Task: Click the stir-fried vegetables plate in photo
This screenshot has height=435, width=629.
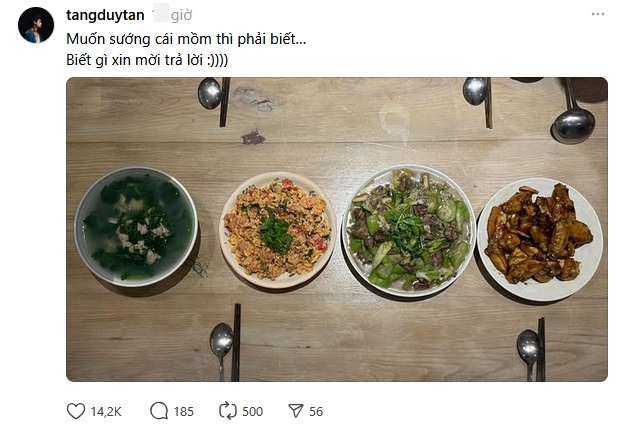Action: pos(407,229)
